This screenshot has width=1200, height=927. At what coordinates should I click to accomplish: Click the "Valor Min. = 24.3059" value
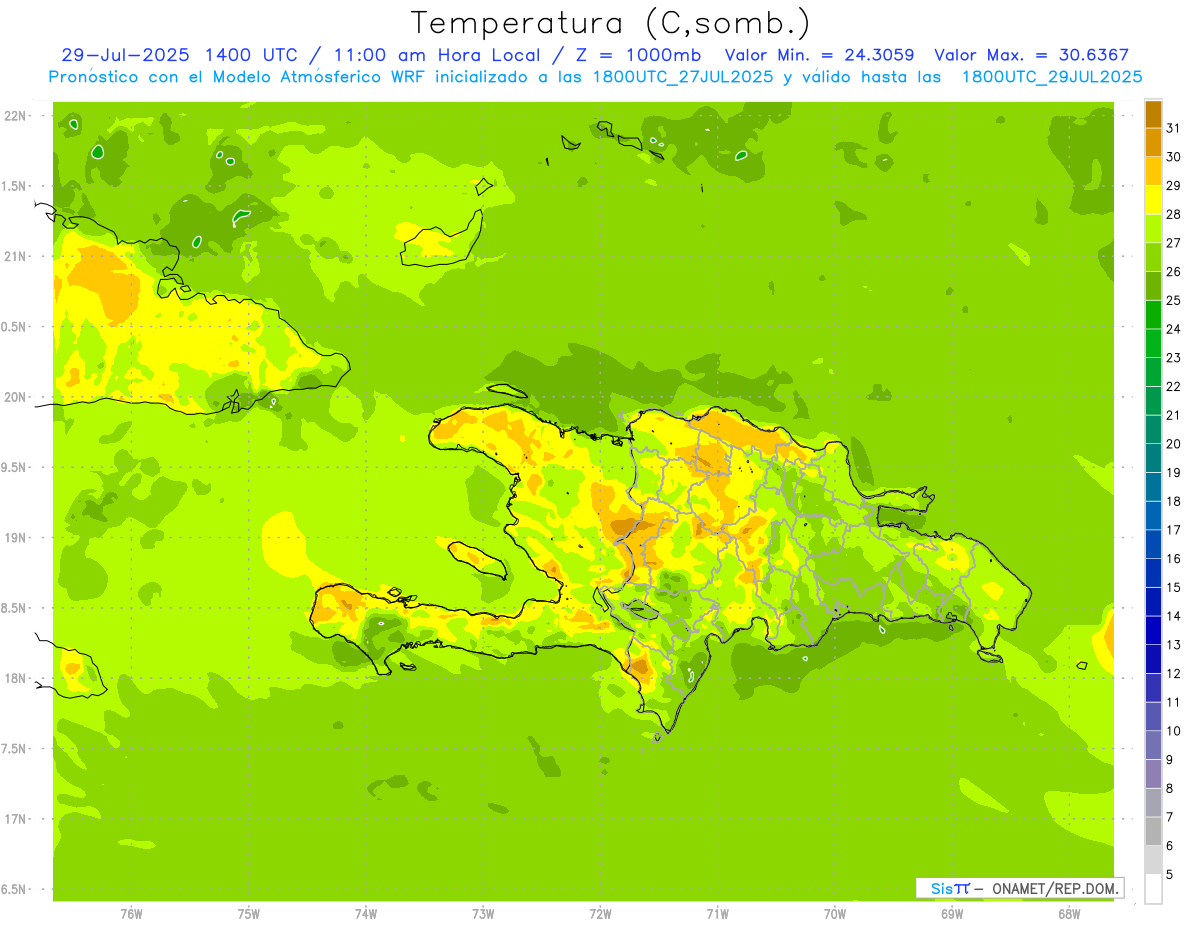(x=819, y=55)
